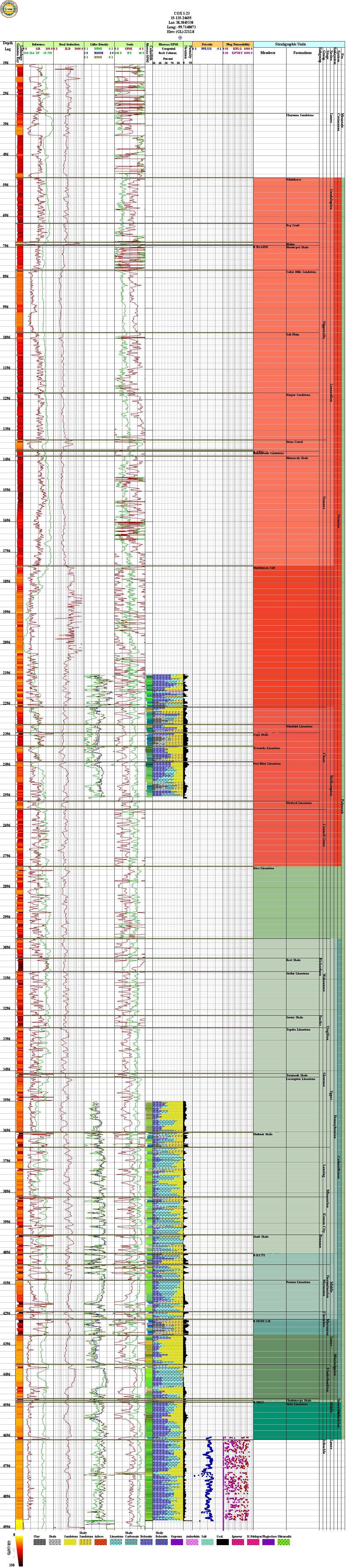Select the B PENN LM member label
The width and height of the screenshot is (360, 1568).
tap(262, 1321)
